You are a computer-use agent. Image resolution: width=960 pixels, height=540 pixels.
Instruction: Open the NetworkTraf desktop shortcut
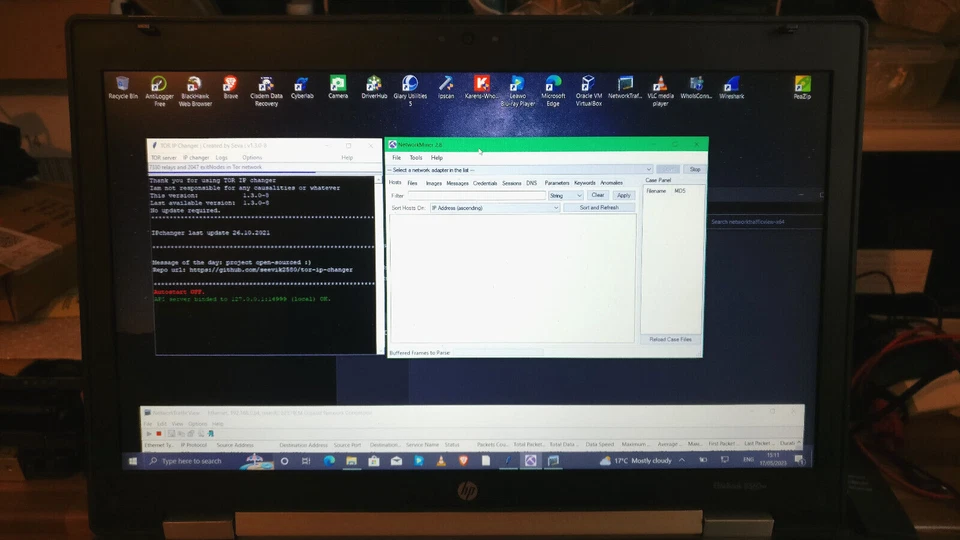tap(624, 88)
